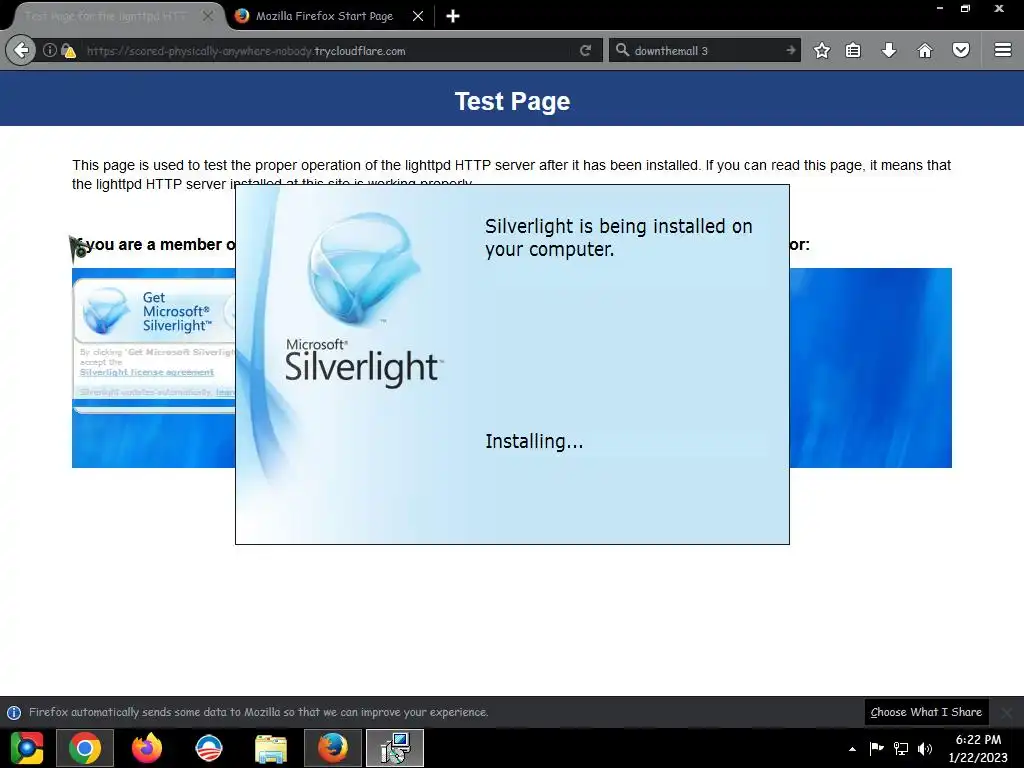Open the Silverlight license agreement link

(x=147, y=372)
